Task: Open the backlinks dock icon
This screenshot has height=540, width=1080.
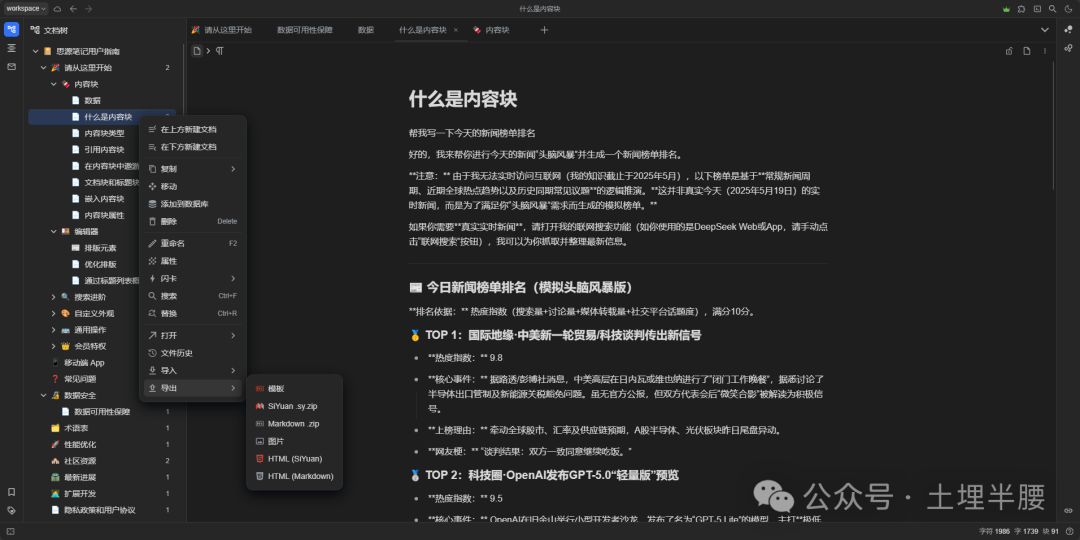Action: 1068,510
